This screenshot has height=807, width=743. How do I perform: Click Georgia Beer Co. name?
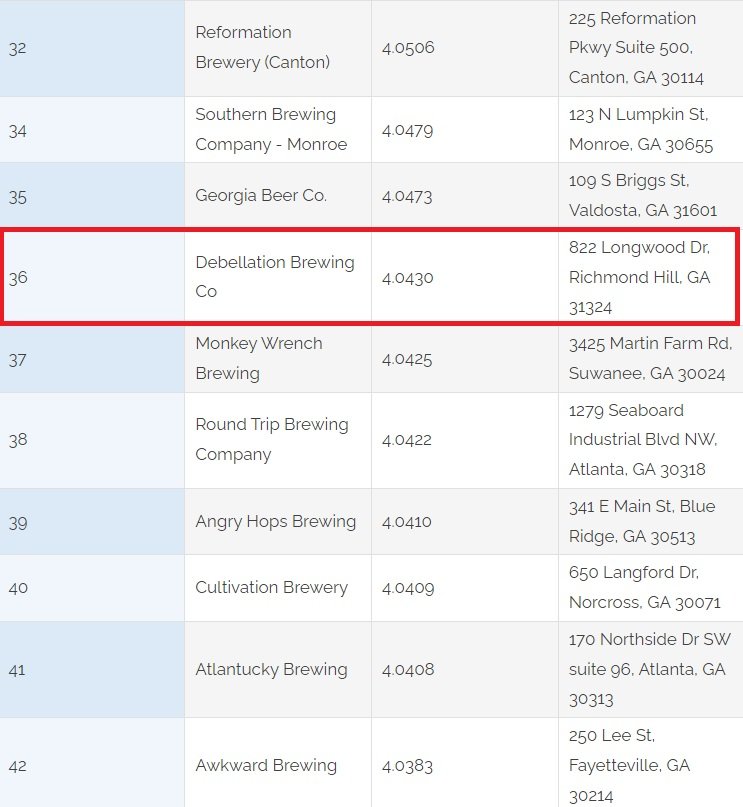[261, 196]
